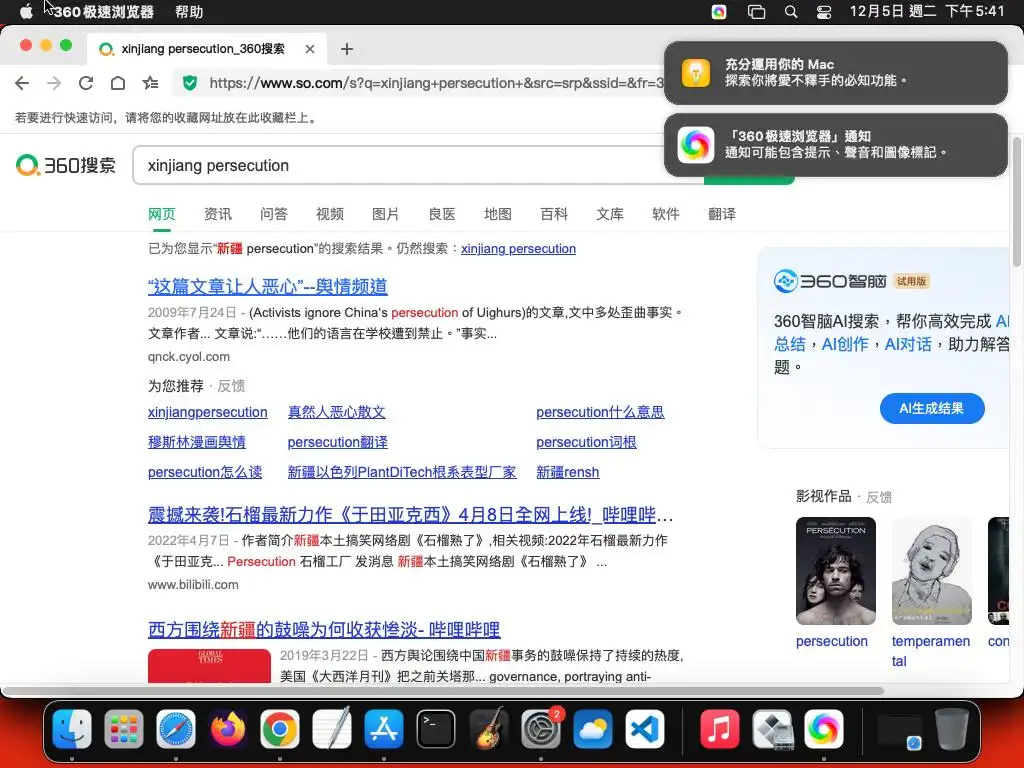Open the cloud weather app in dock

[x=592, y=729]
